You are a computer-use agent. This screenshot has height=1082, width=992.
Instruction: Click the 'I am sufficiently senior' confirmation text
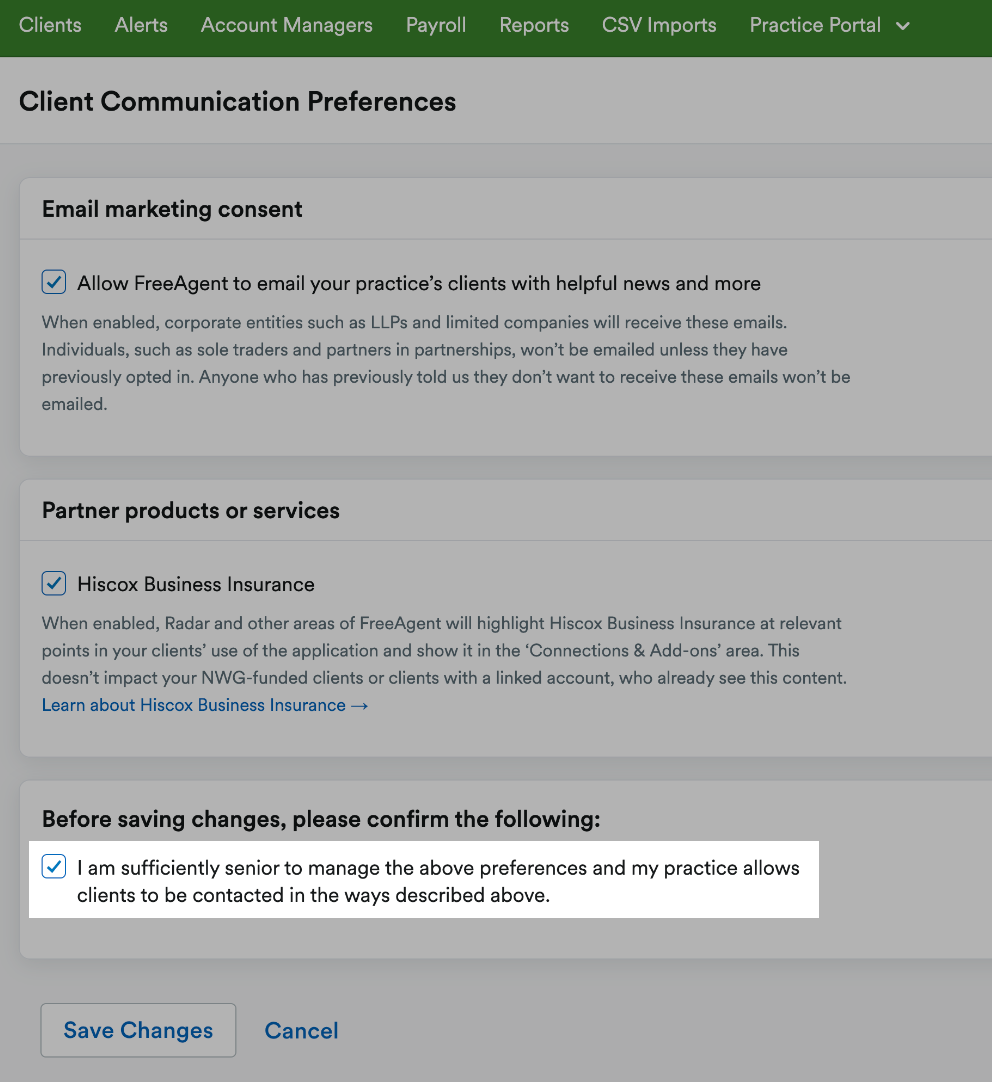[x=438, y=881]
